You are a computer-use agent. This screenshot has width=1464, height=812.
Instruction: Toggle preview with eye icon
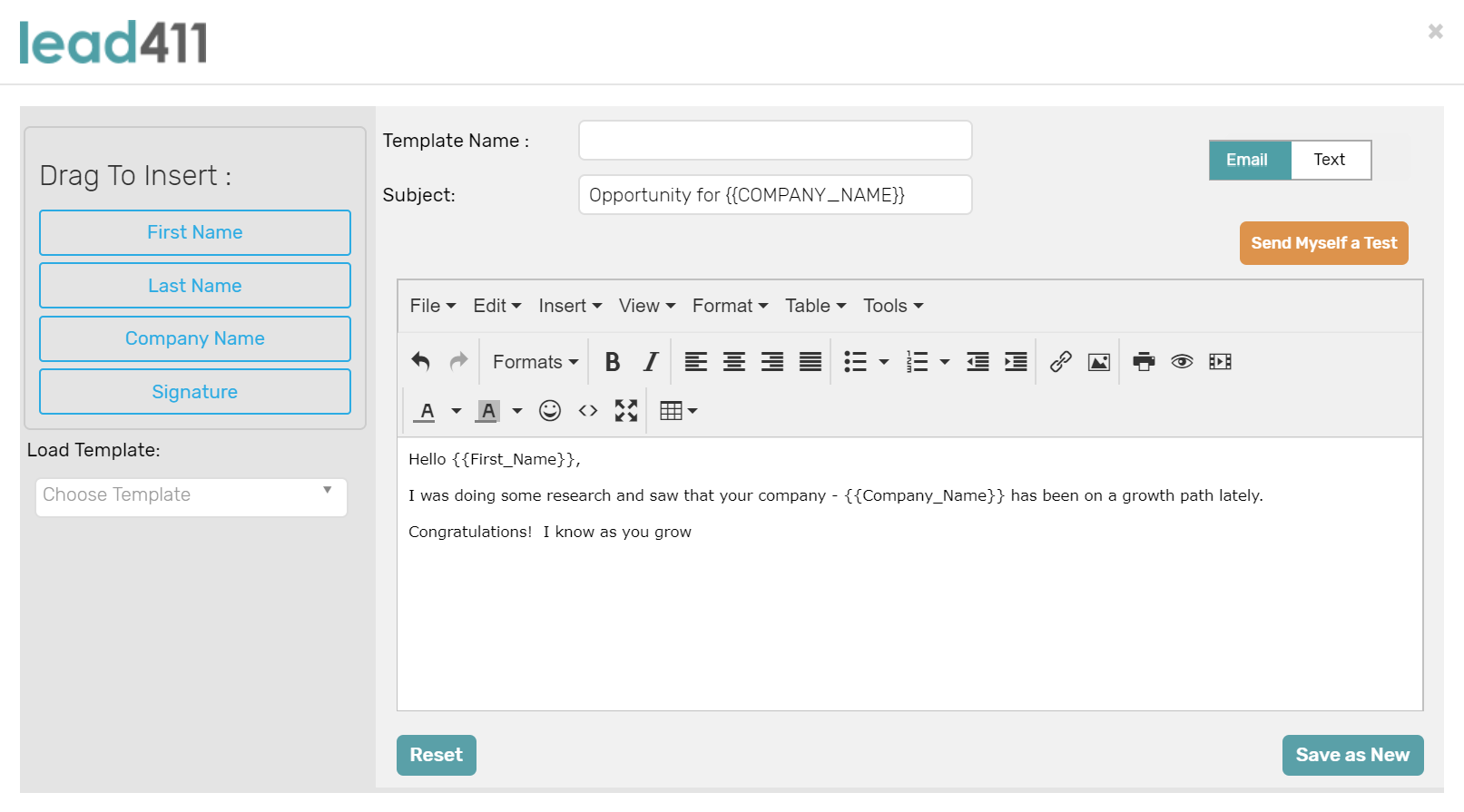[x=1182, y=362]
